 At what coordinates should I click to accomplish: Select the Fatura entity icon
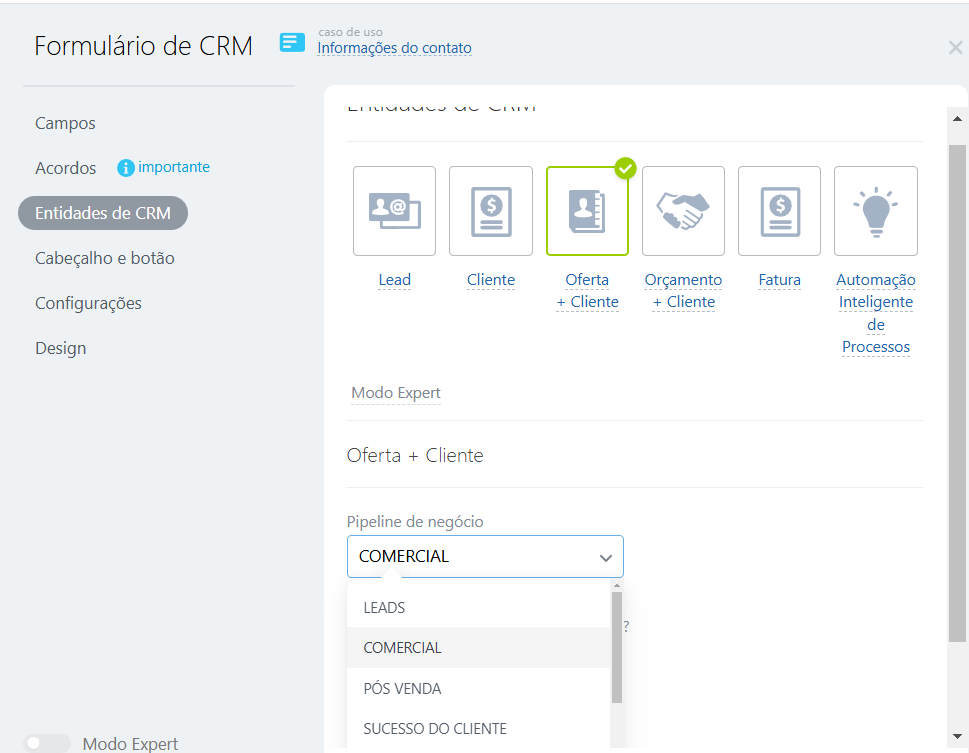(779, 211)
